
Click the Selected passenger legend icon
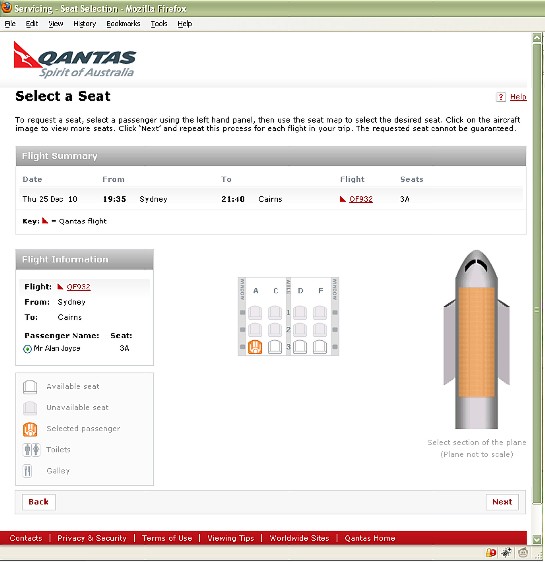[x=30, y=429]
